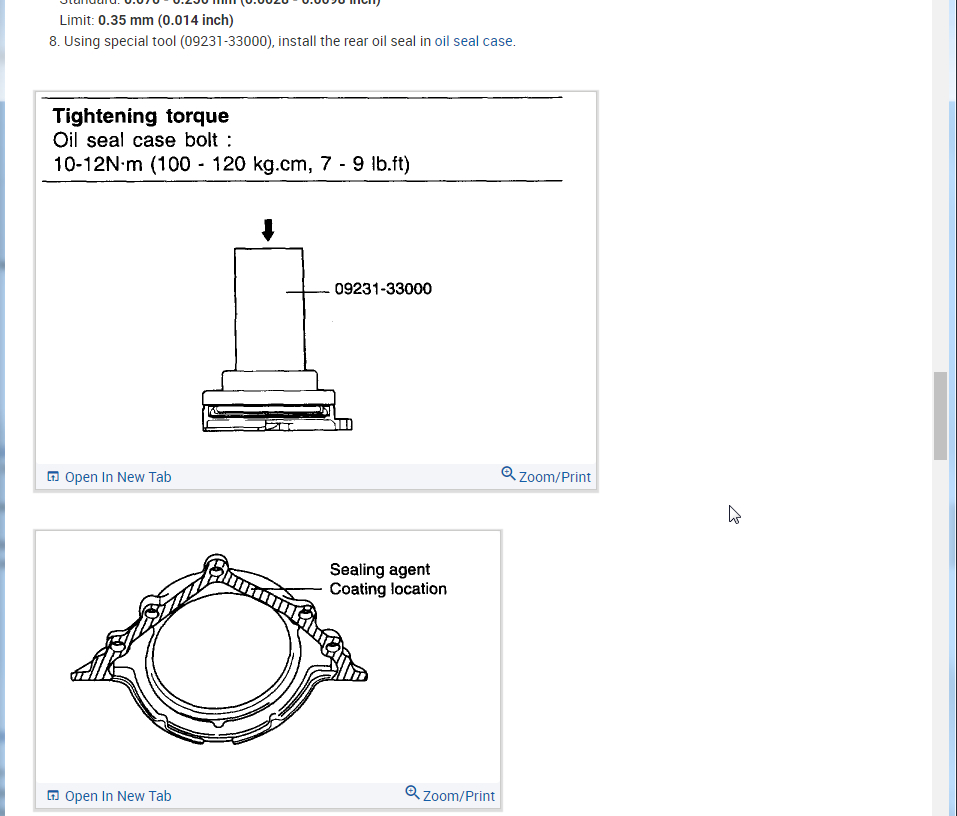
Task: Click Zoom/Print for the tightening torque diagram
Action: click(x=555, y=476)
